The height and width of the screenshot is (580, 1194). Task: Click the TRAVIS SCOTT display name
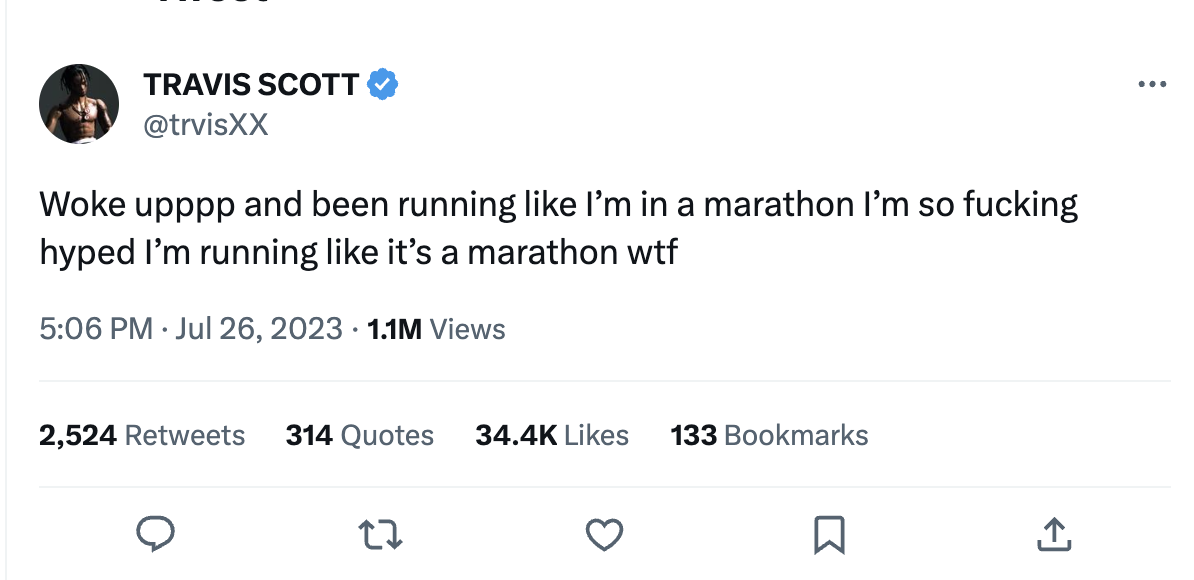[x=251, y=86]
